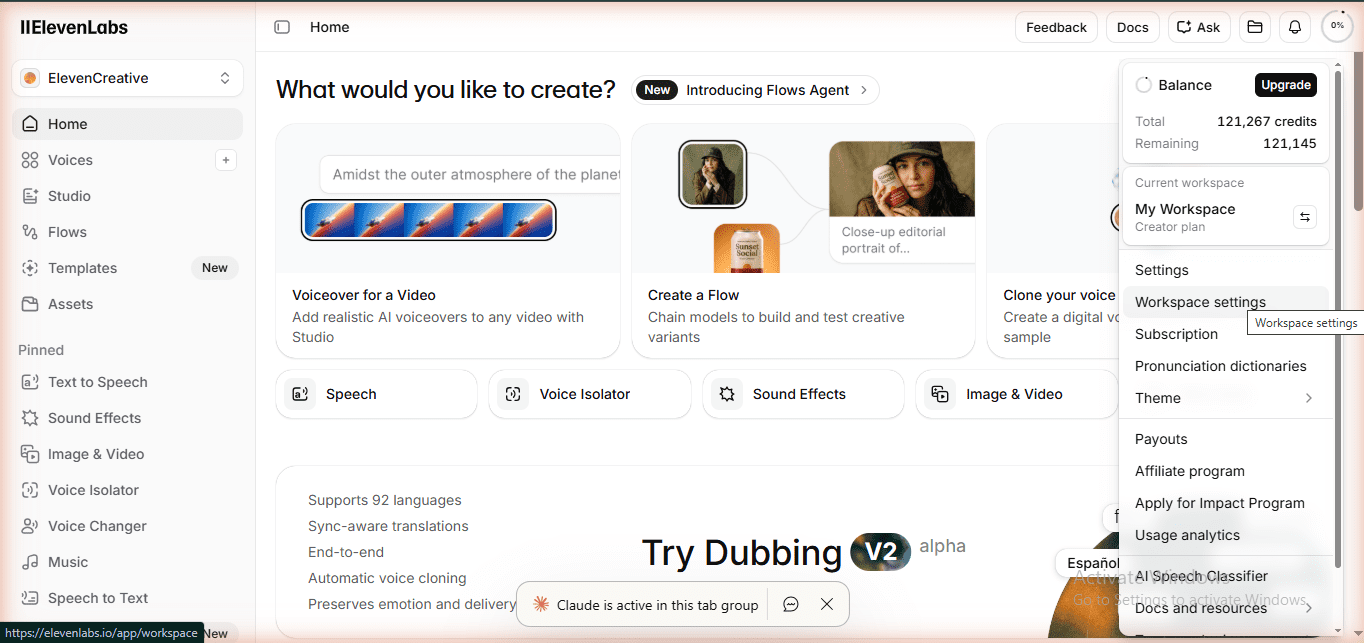Open Affiliate program menu item
Viewport: 1364px width, 643px height.
1226,471
